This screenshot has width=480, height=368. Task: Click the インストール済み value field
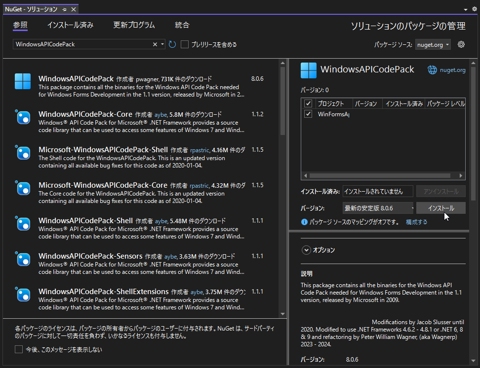point(378,191)
